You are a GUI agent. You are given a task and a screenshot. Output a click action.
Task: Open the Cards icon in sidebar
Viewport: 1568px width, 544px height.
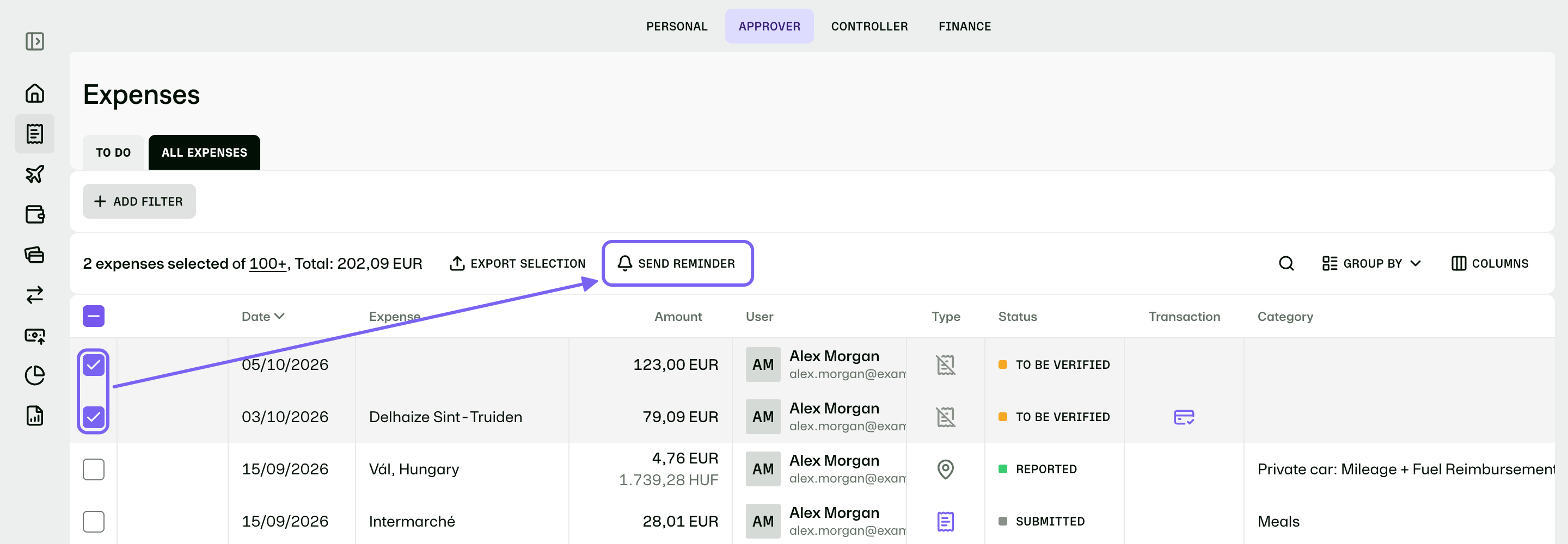(x=35, y=255)
